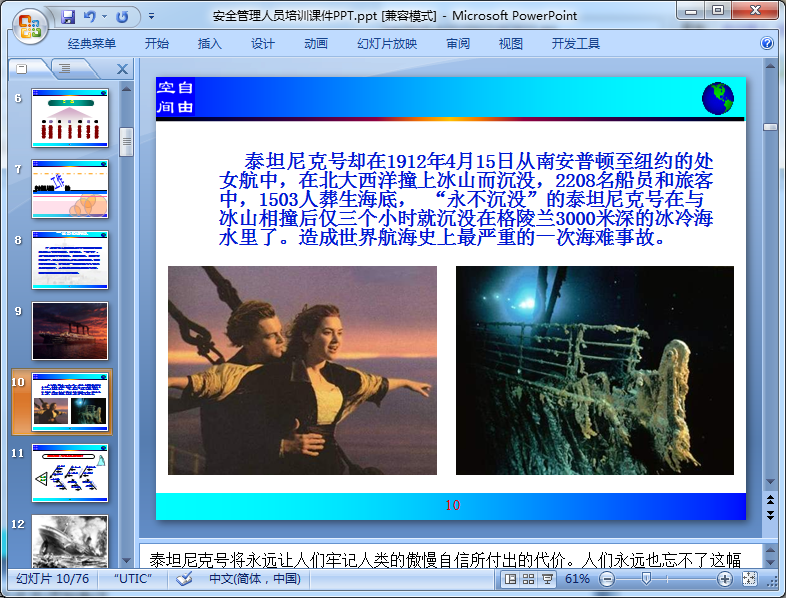This screenshot has width=786, height=598.
Task: Click the slide editor scroll down arrow
Action: [770, 482]
